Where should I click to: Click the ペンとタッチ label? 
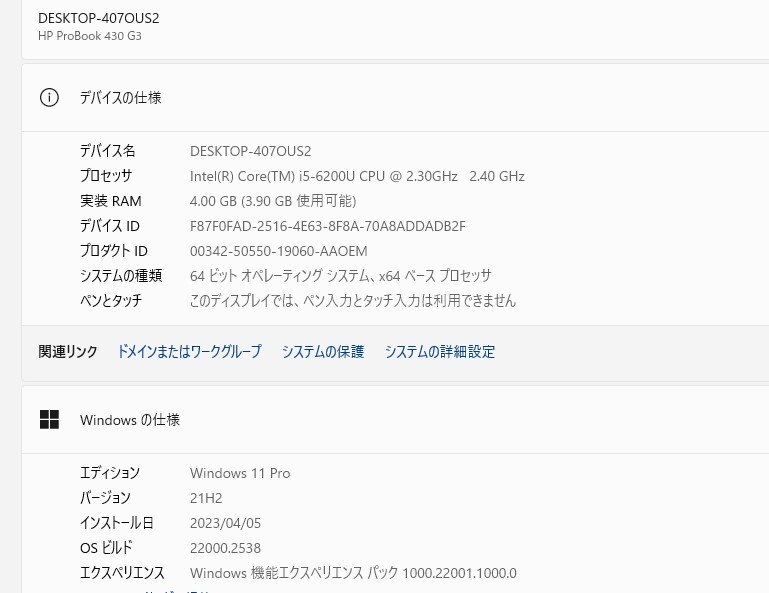pyautogui.click(x=111, y=300)
